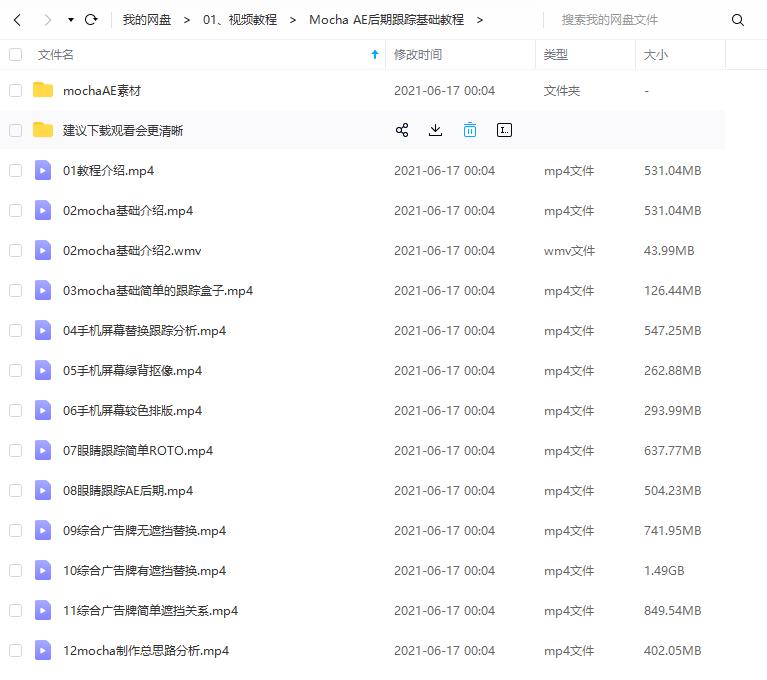Expand the chevron after 01、视频教程 breadcrumb
Screen dimensions: 767x680
[x=293, y=20]
